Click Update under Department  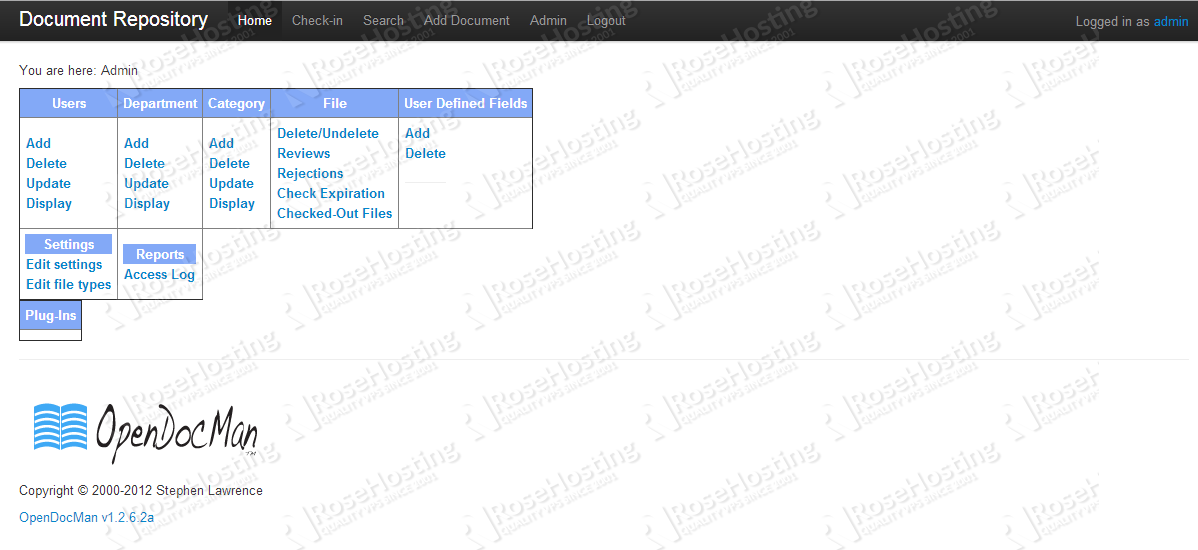pos(146,183)
